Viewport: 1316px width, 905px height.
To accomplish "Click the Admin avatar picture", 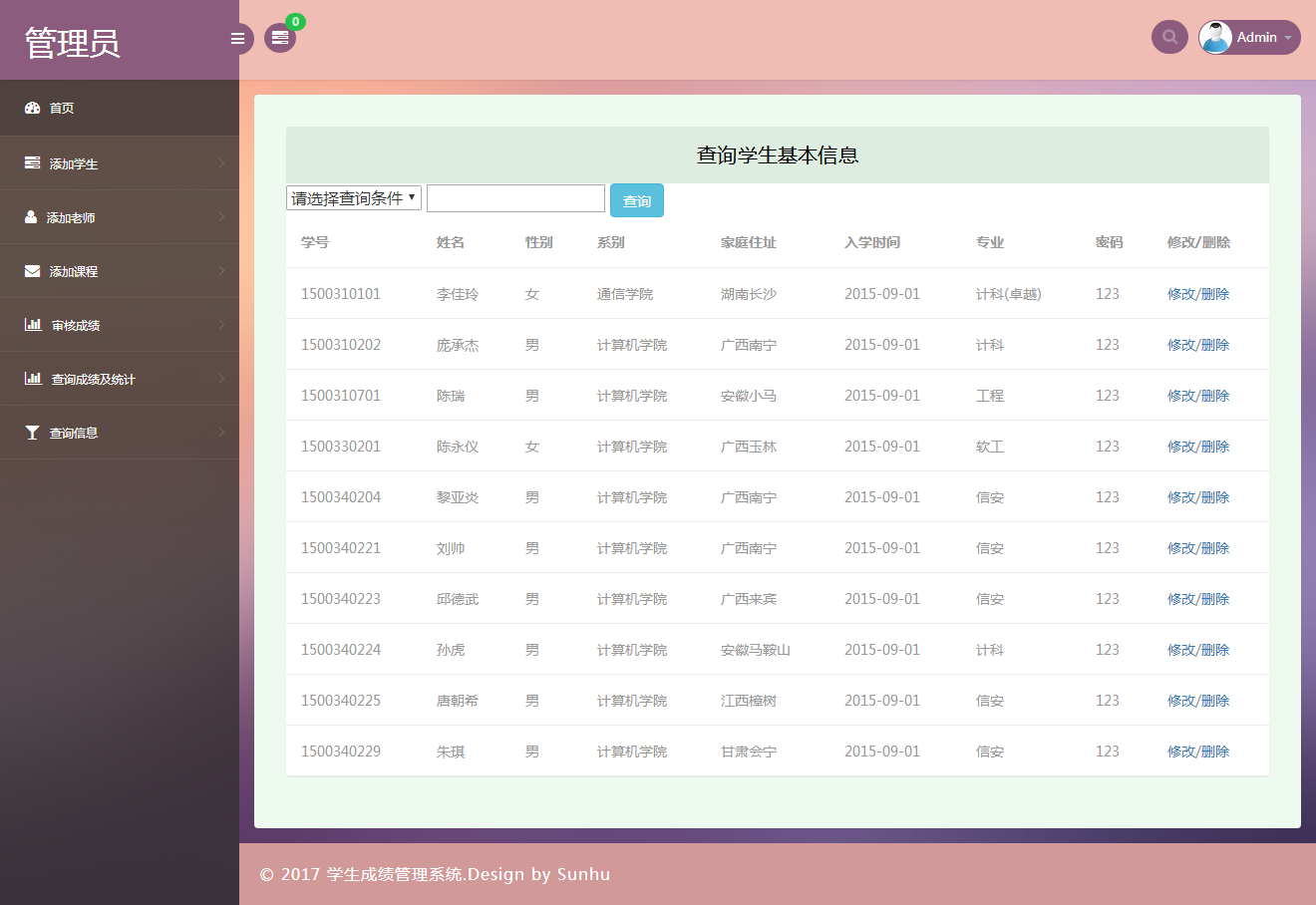I will [1215, 37].
